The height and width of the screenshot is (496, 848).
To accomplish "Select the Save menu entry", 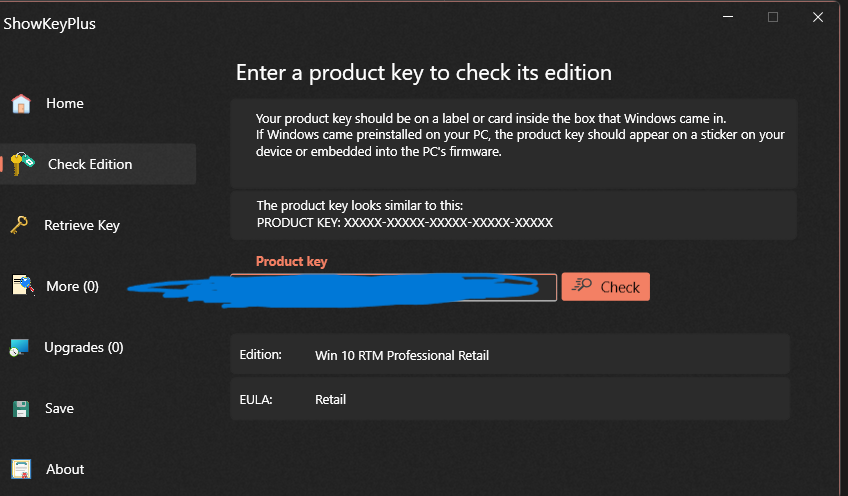I will pos(59,408).
